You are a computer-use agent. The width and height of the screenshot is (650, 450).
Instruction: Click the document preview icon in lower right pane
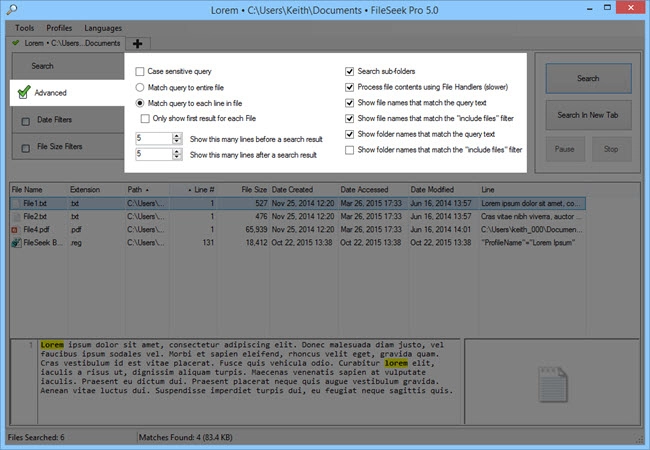[553, 384]
